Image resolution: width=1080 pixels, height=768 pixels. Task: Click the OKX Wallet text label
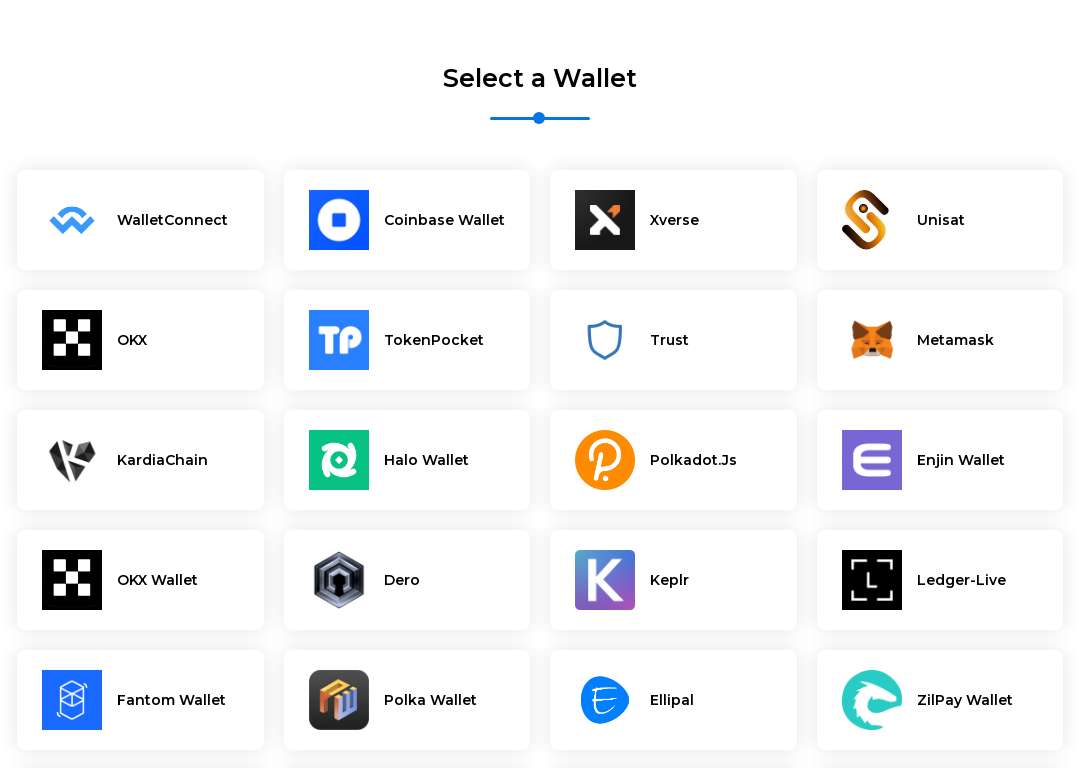click(157, 580)
